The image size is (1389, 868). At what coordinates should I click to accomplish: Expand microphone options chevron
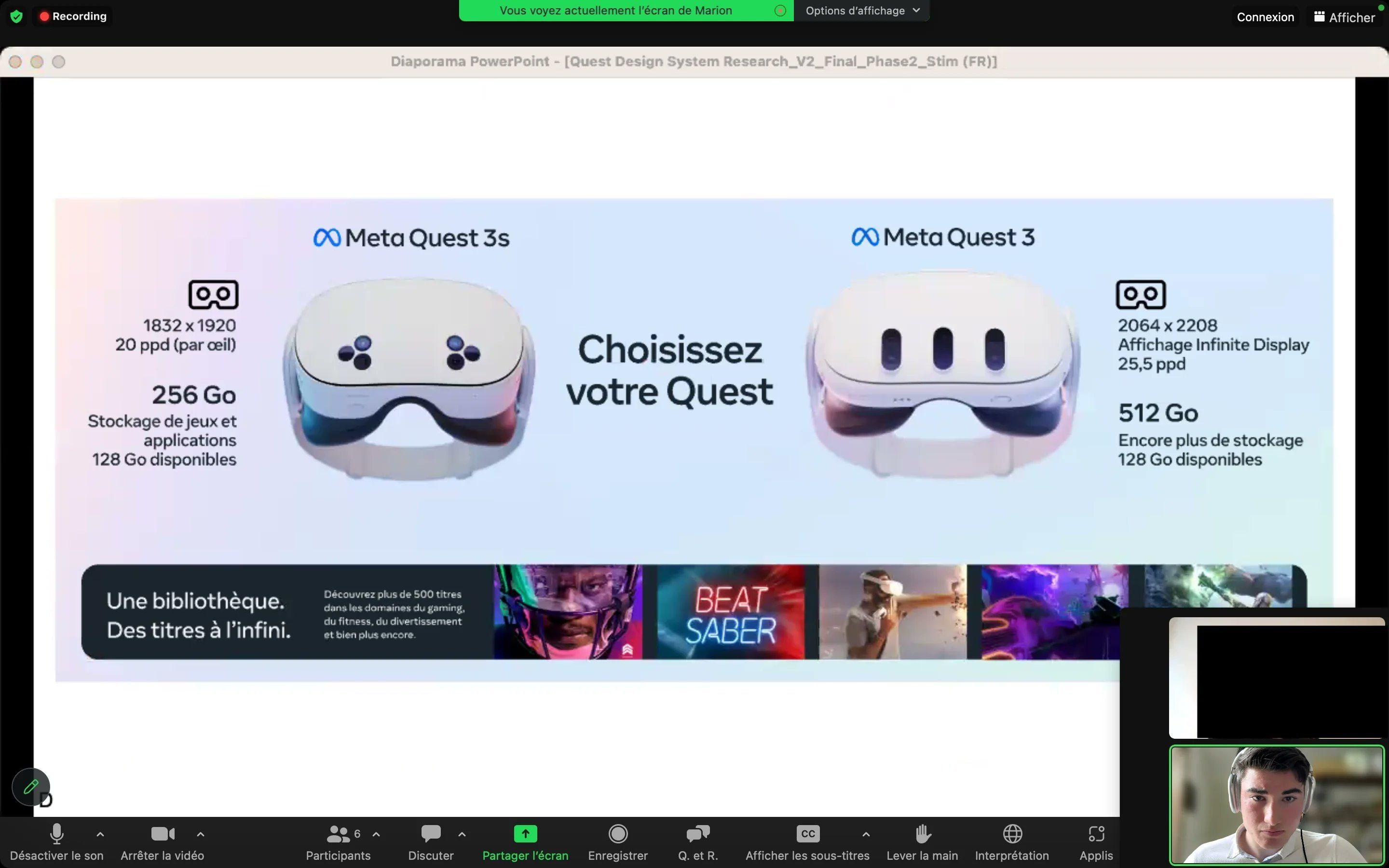100,834
